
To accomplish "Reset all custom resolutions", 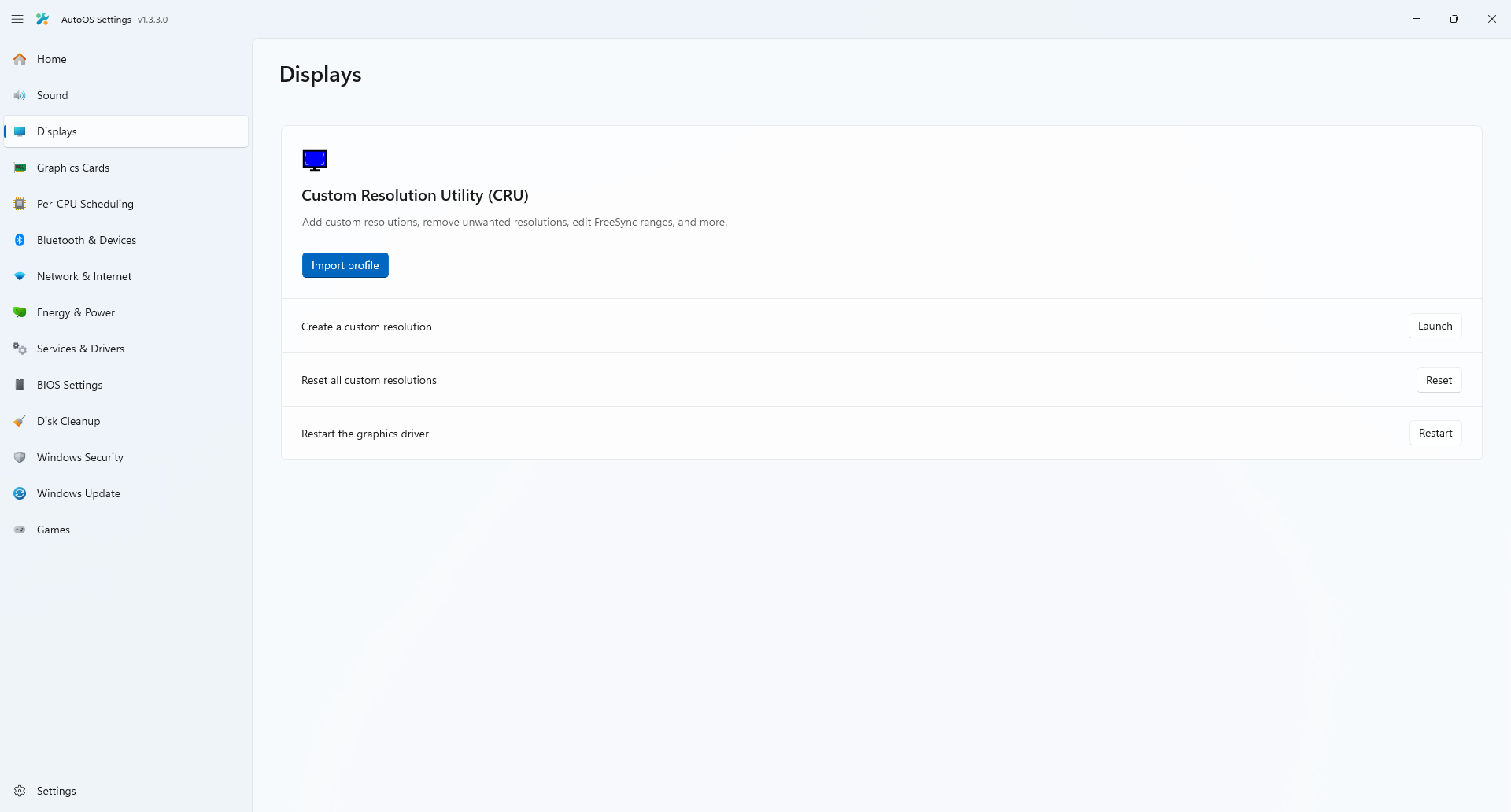I will [x=1439, y=380].
